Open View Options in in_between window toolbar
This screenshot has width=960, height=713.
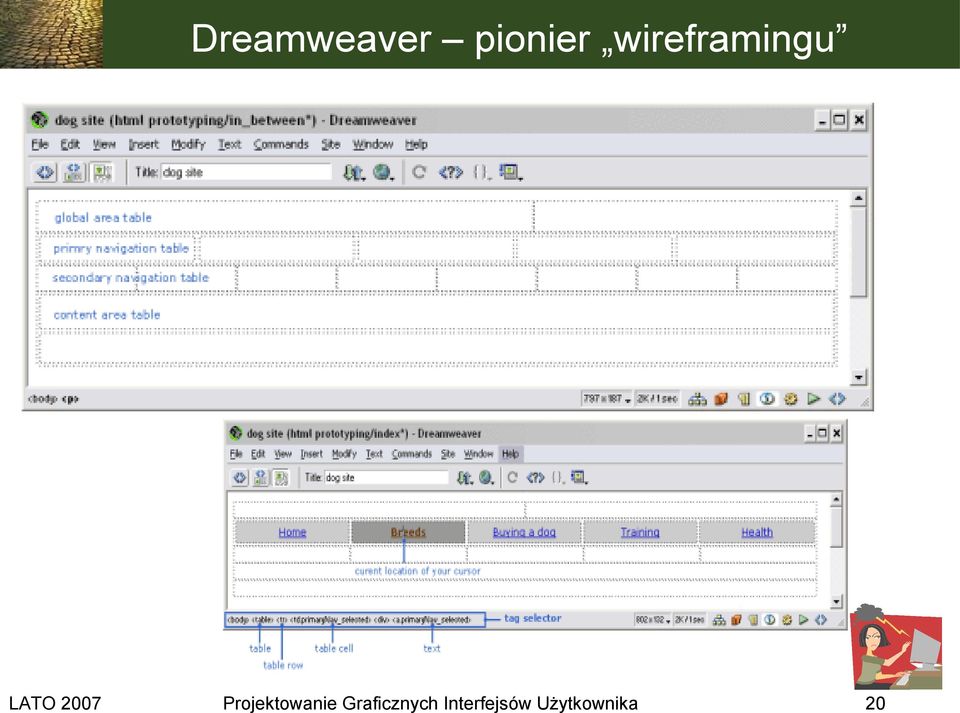[511, 172]
